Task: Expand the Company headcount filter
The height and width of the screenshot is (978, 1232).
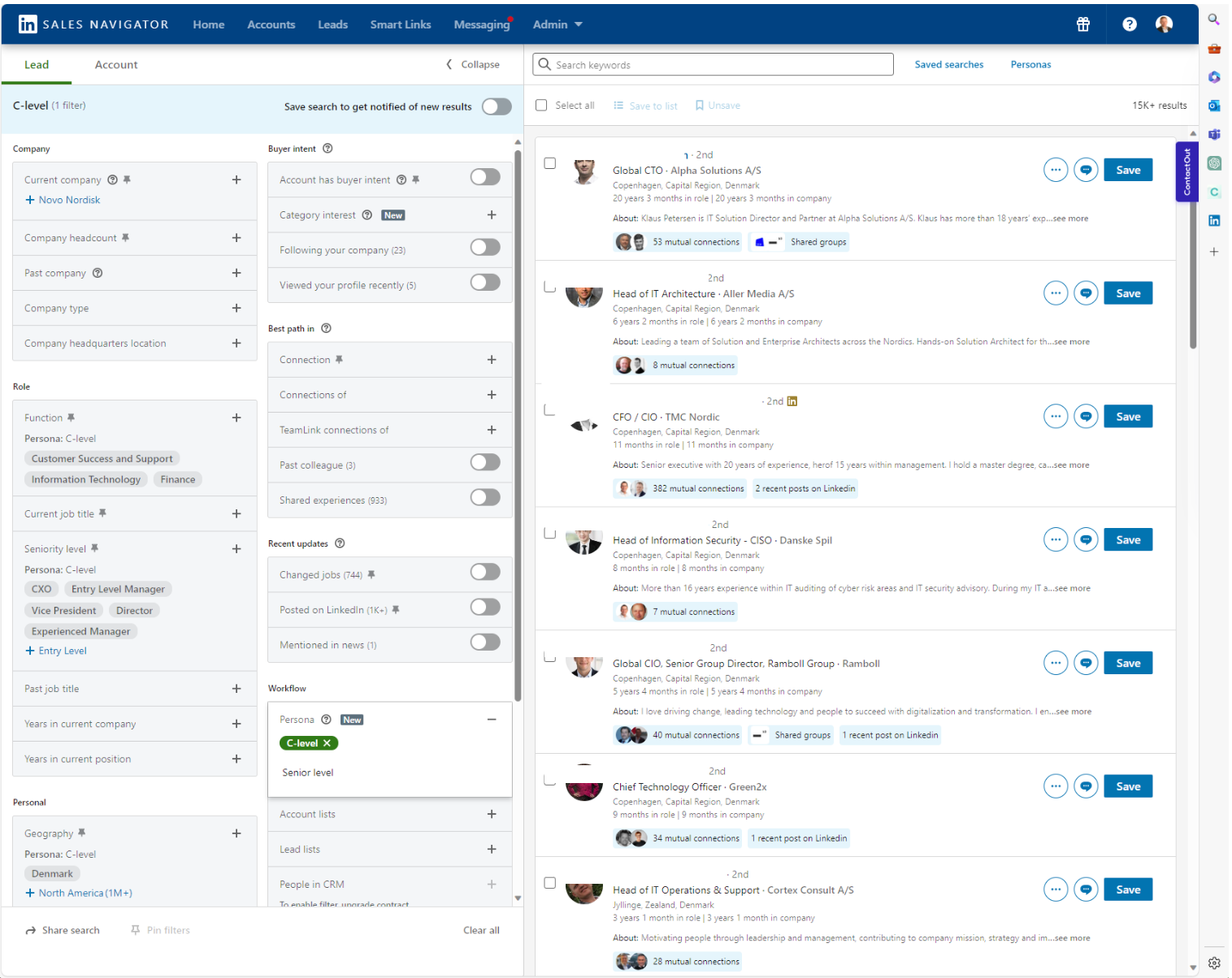Action: 236,238
